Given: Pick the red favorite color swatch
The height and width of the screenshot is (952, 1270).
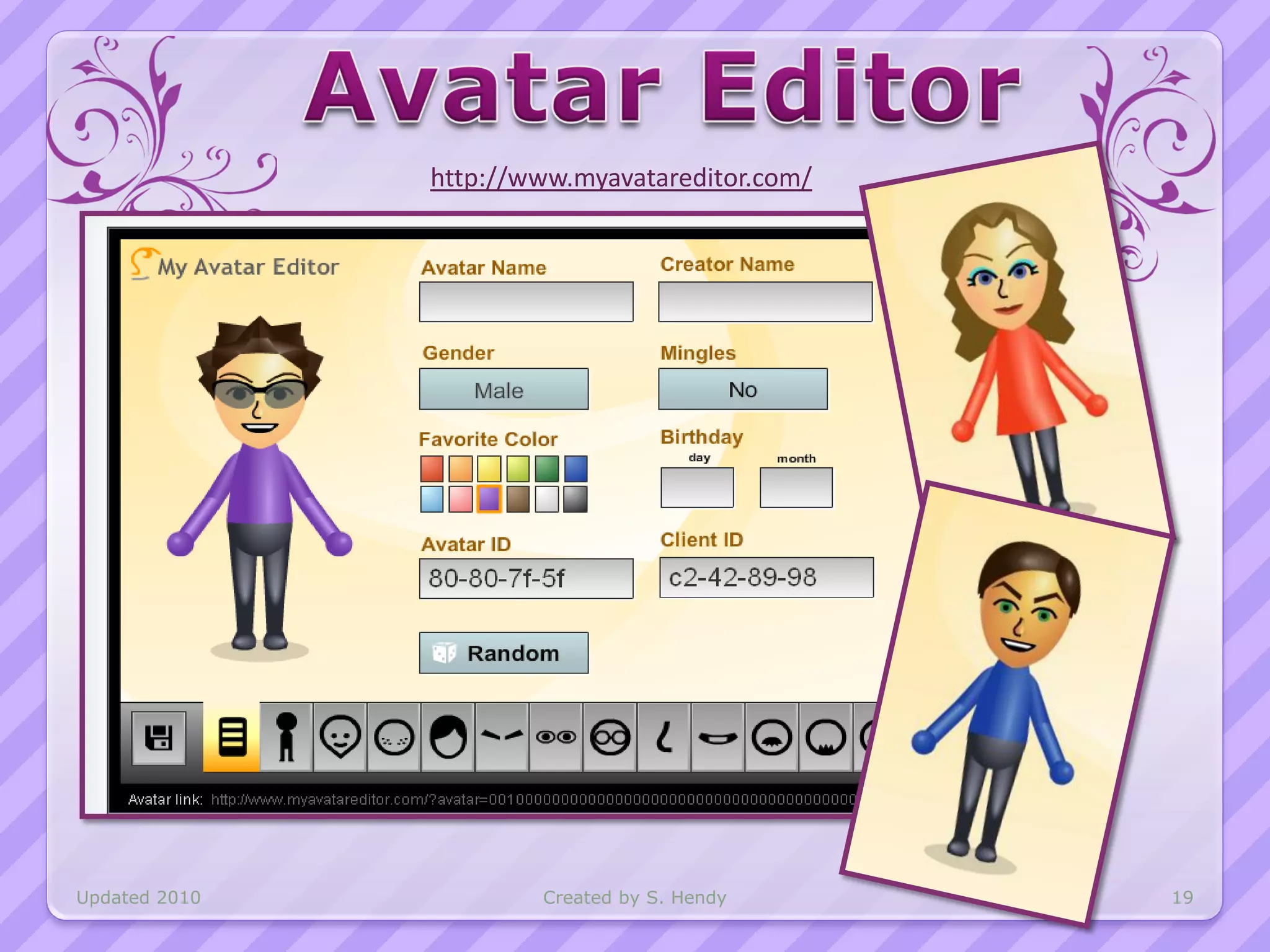Looking at the screenshot, I should click(432, 469).
